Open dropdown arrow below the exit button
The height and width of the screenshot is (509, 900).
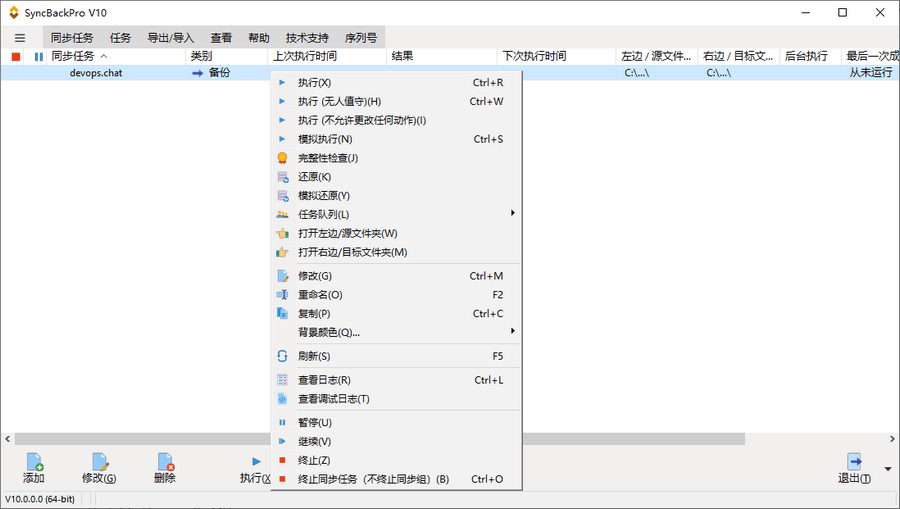(888, 469)
